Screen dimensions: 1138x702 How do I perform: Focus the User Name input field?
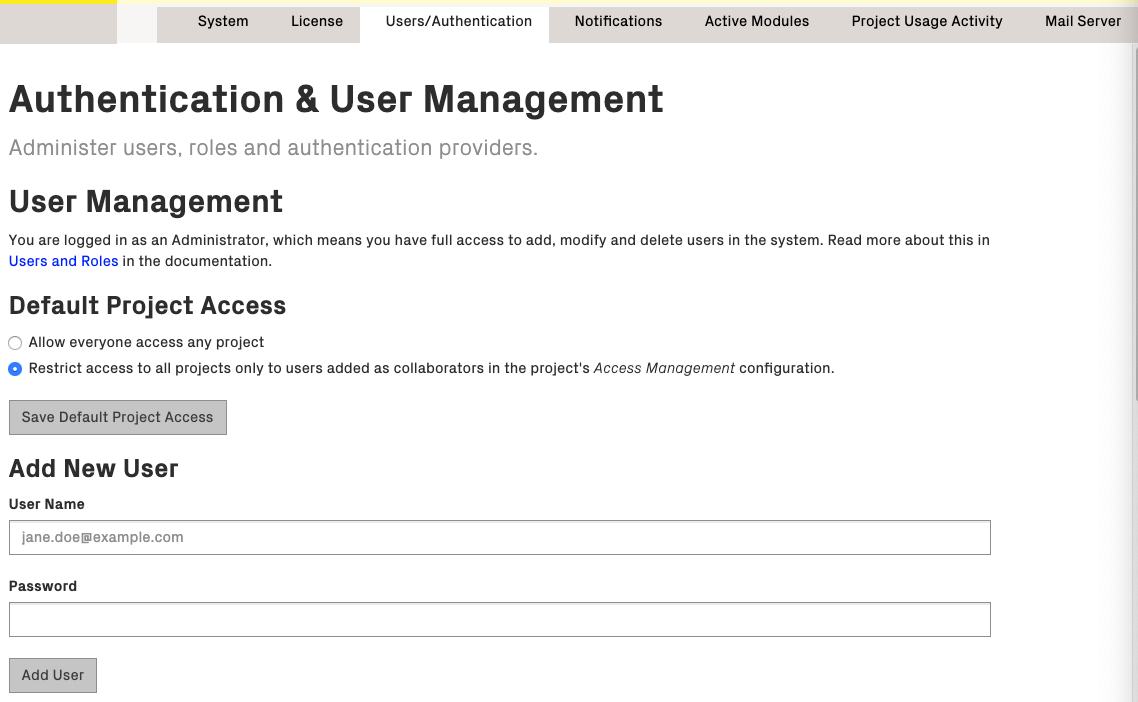click(499, 537)
